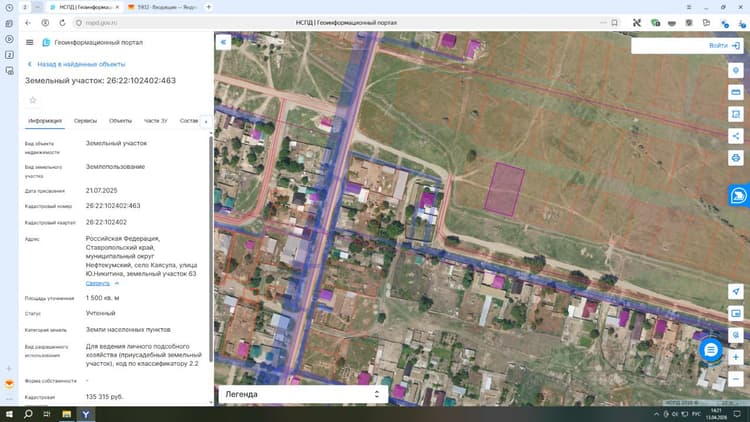This screenshot has width=750, height=422.
Task: Open the Части ЗУ tab
Action: point(155,121)
